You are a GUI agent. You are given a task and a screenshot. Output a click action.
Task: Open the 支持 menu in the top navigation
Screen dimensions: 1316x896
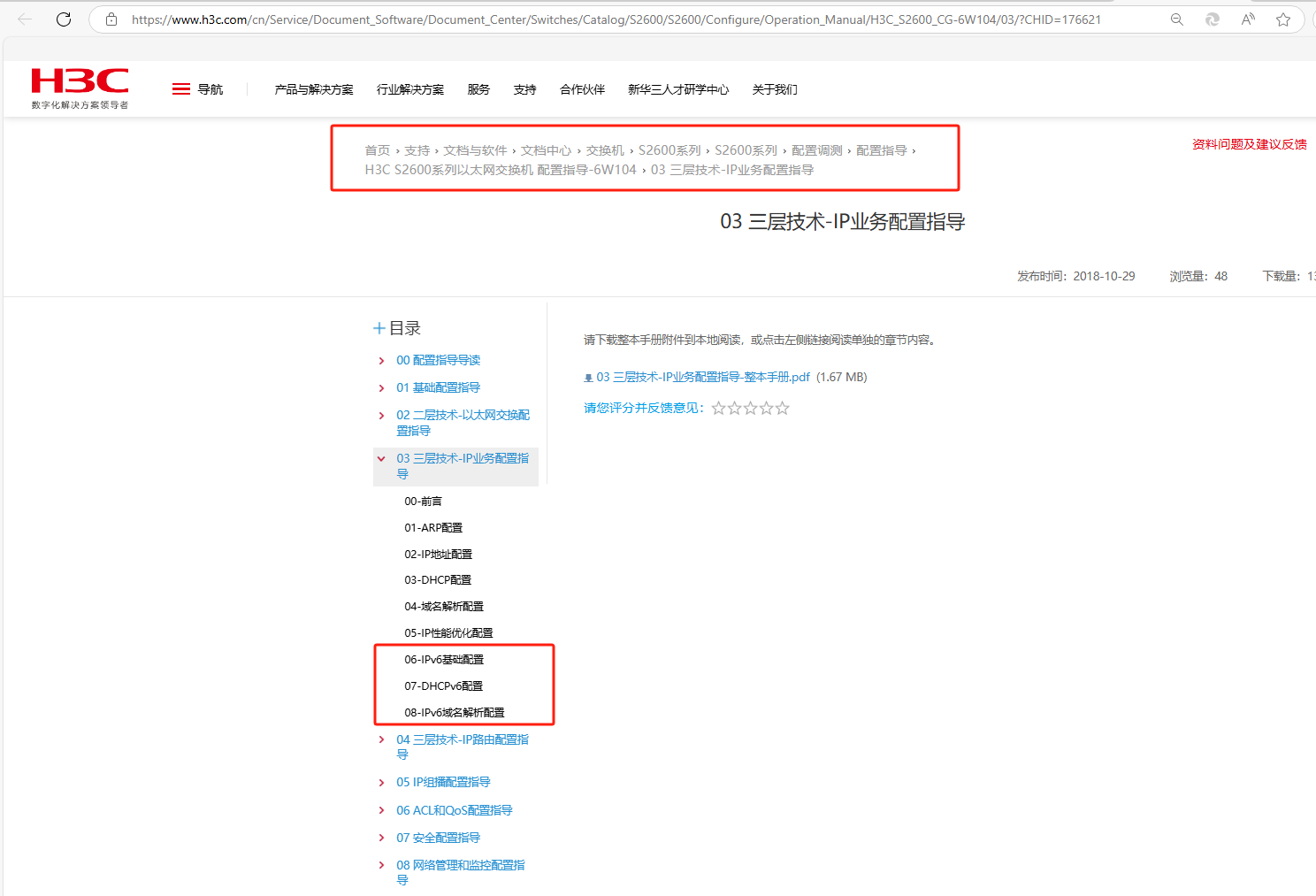click(525, 89)
